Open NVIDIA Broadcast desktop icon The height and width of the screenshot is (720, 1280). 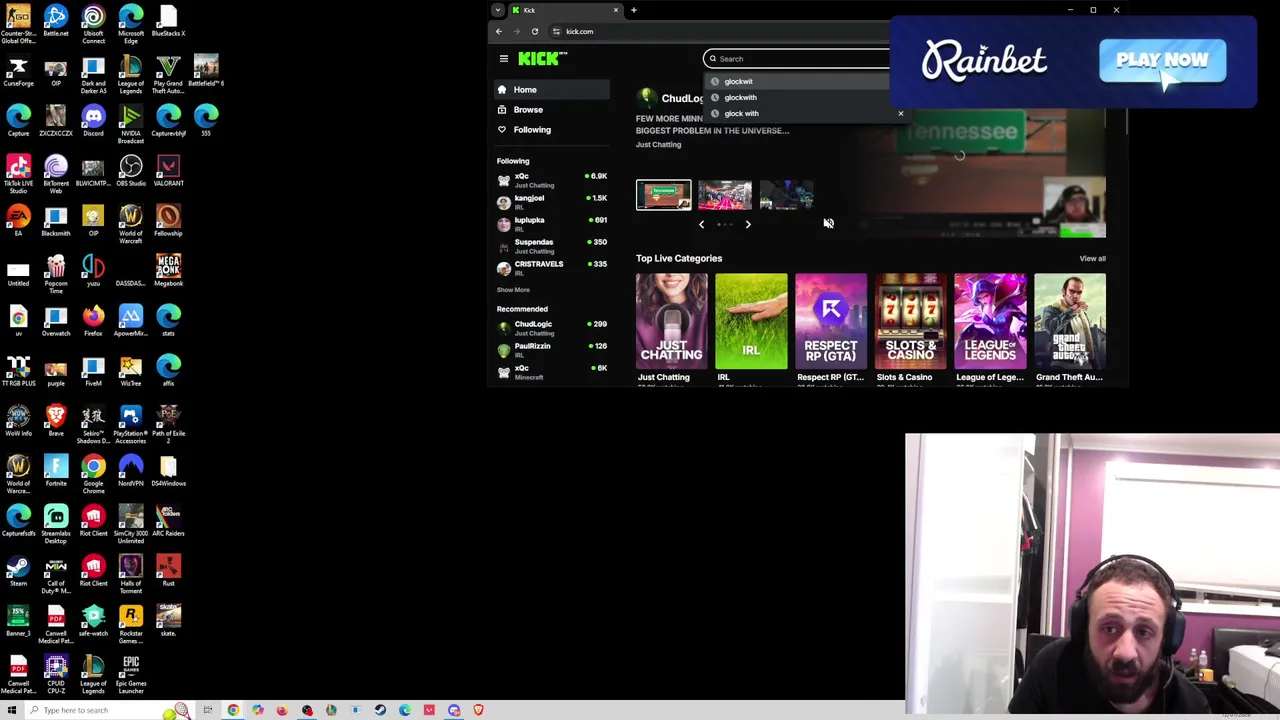(x=131, y=125)
